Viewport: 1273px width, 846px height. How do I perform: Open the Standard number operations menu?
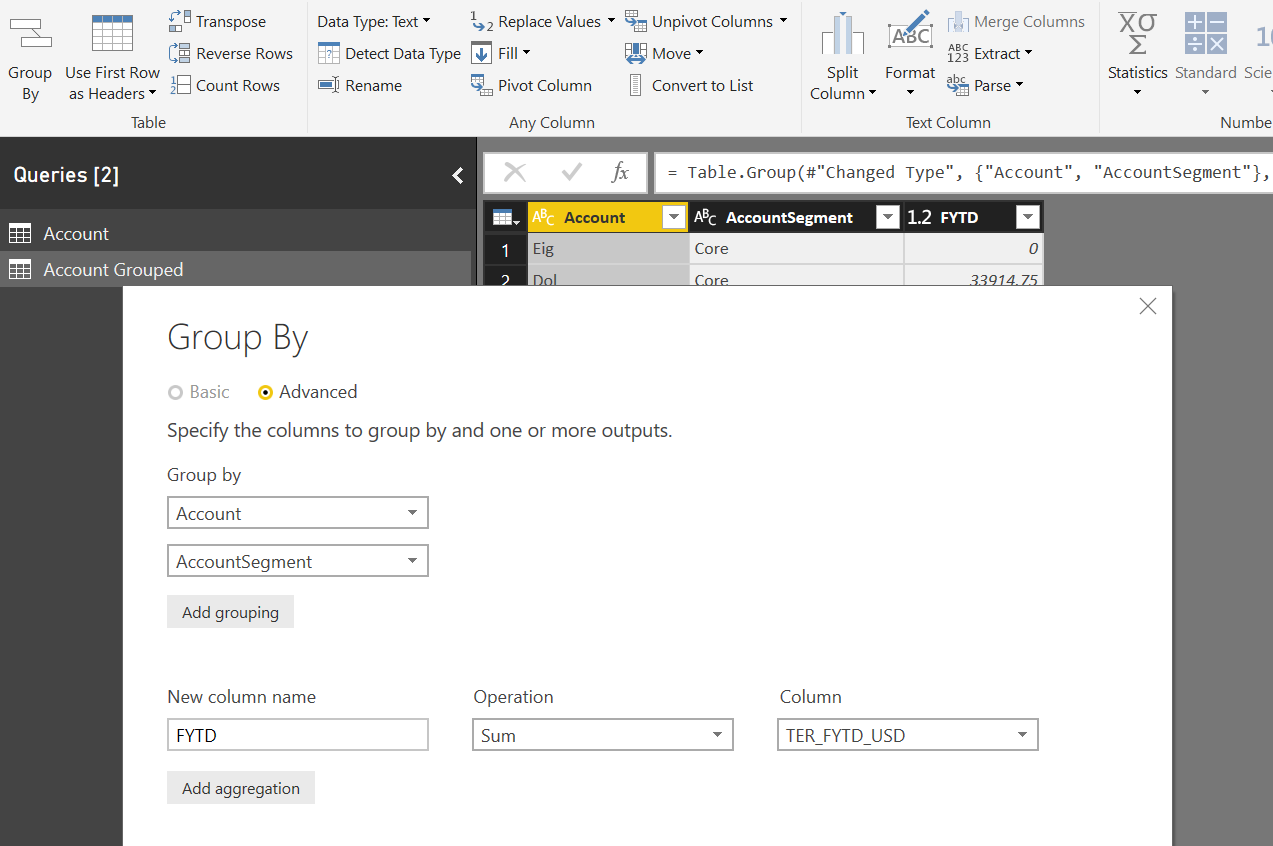point(1205,56)
